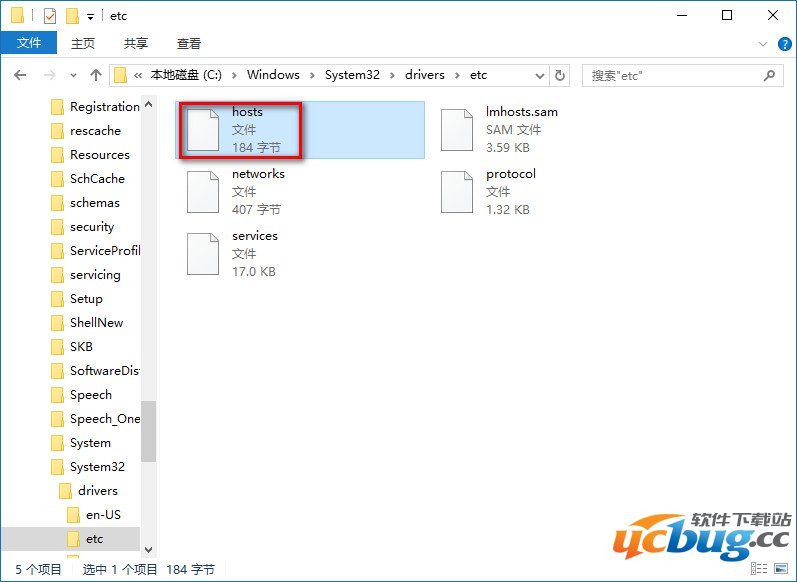Screen dimensions: 797x582
Task: Click the Properties icon in the title bar
Action: pyautogui.click(x=50, y=16)
